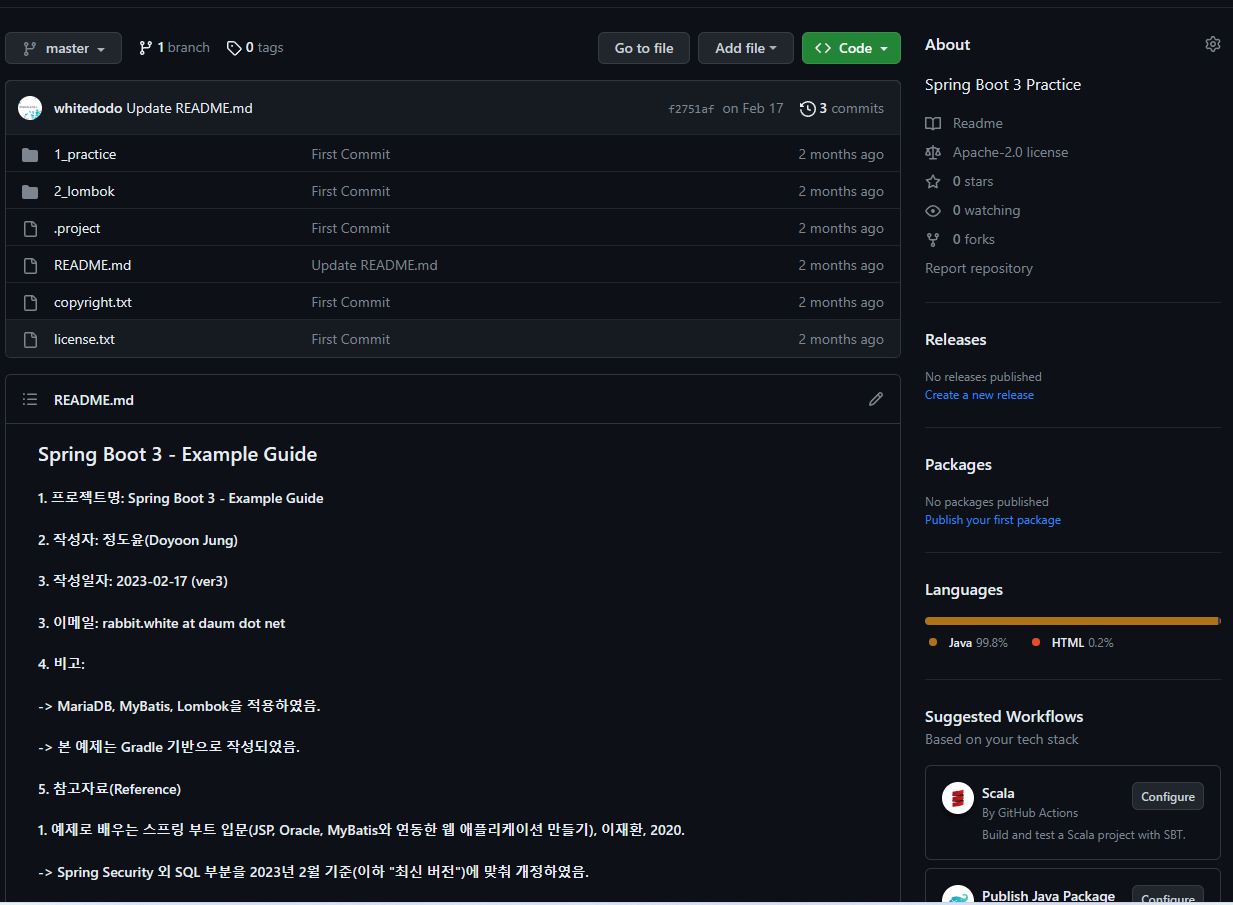Image resolution: width=1233 pixels, height=905 pixels.
Task: Click Publish your first package
Action: click(x=993, y=520)
